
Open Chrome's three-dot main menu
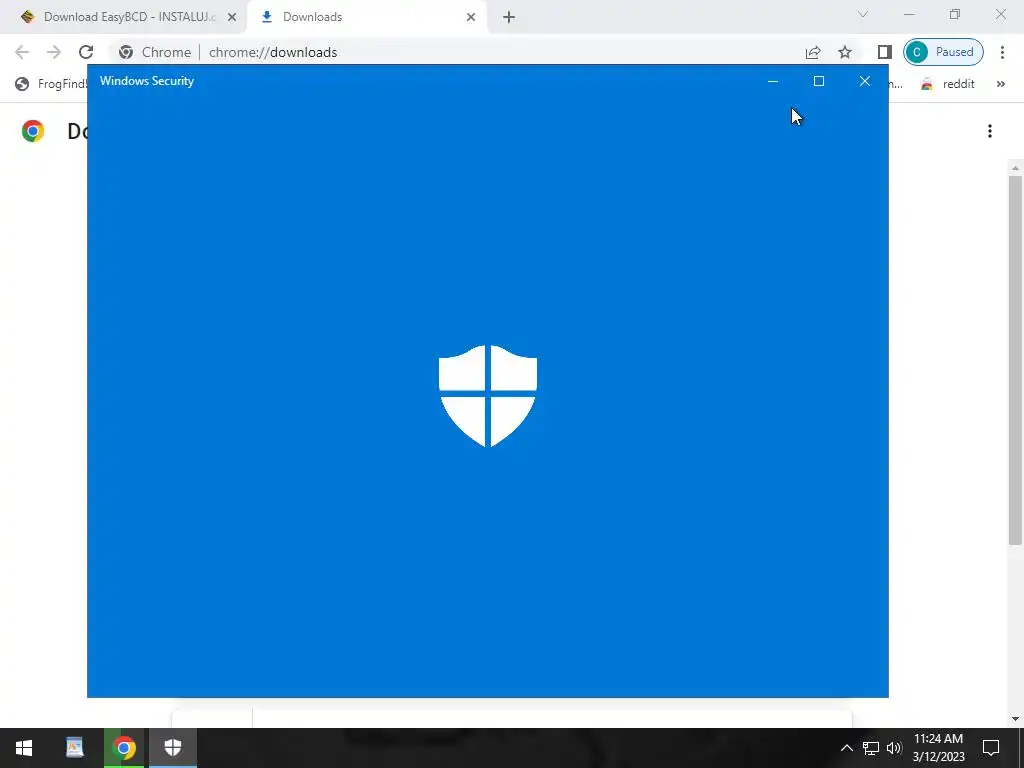point(1002,52)
